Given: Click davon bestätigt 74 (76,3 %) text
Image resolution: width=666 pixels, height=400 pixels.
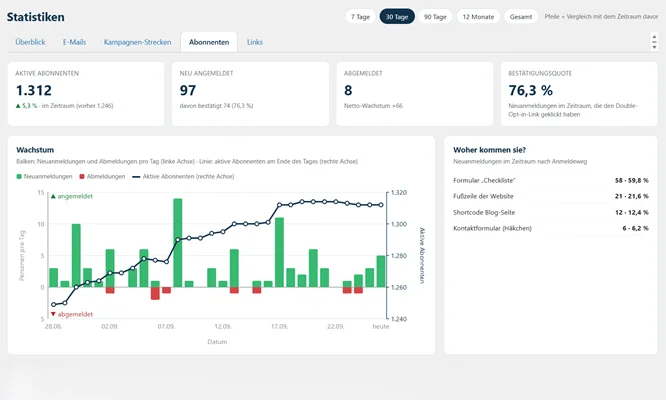Looking at the screenshot, I should (x=216, y=106).
